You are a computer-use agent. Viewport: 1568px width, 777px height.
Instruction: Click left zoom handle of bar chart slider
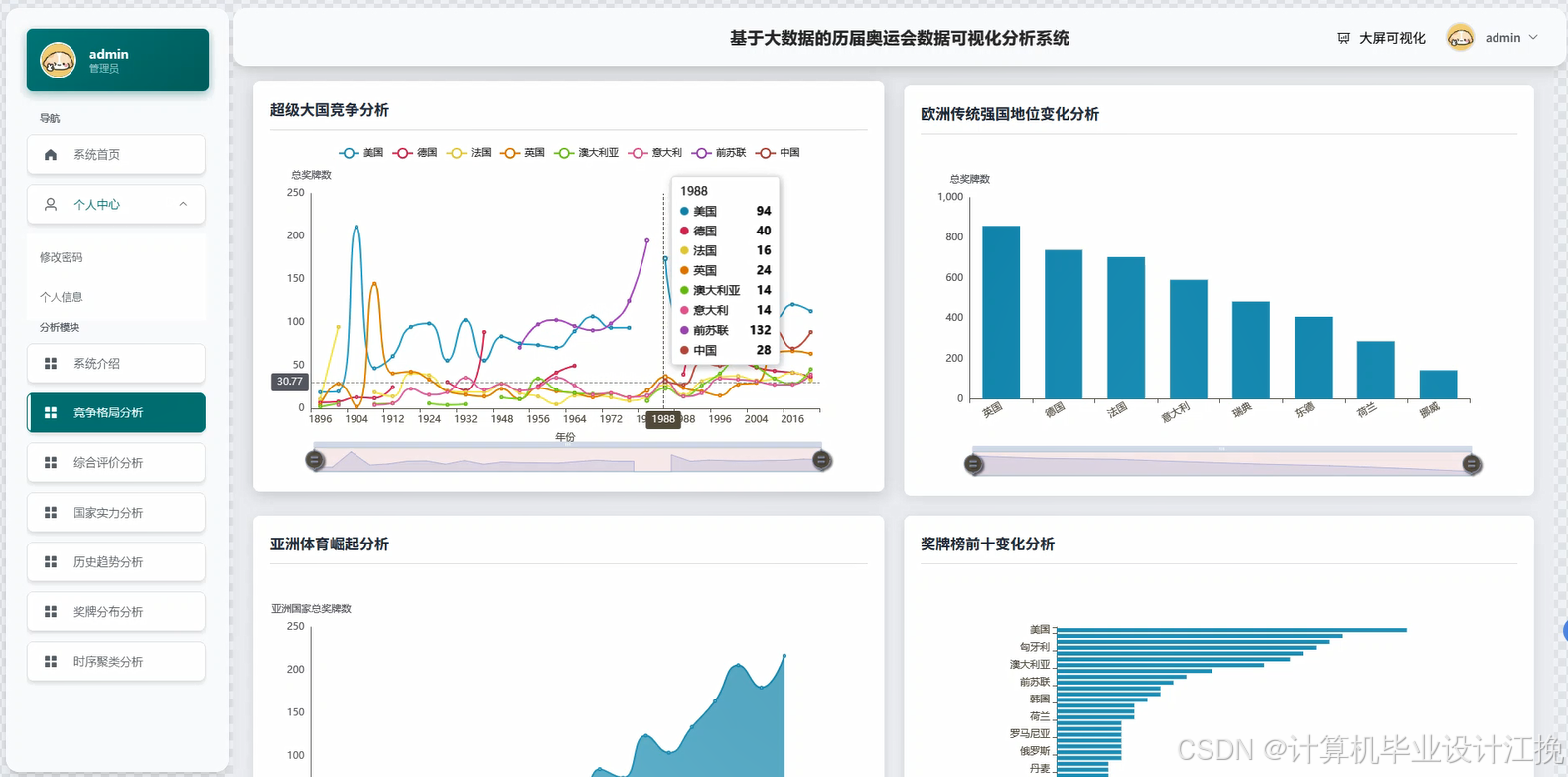pos(973,464)
